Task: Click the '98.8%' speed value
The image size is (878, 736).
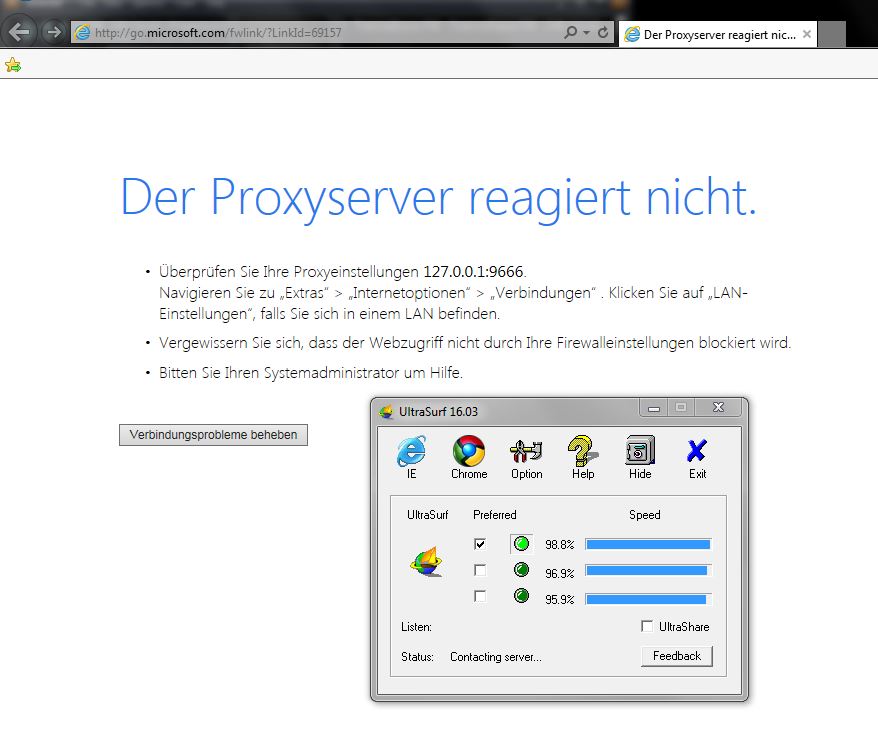Action: click(x=559, y=544)
